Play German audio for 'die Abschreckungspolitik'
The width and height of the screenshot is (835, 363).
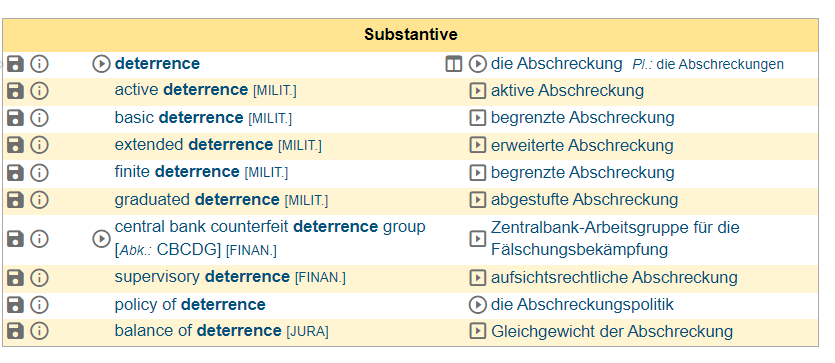click(478, 305)
